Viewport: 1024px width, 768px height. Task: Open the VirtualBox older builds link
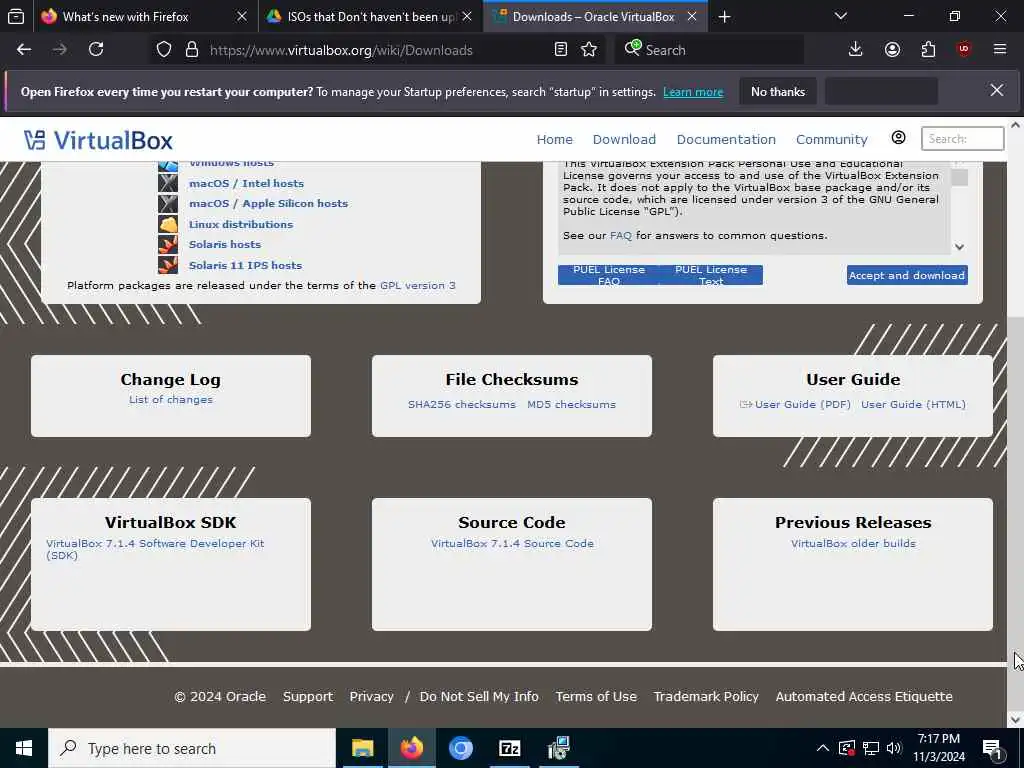[854, 543]
